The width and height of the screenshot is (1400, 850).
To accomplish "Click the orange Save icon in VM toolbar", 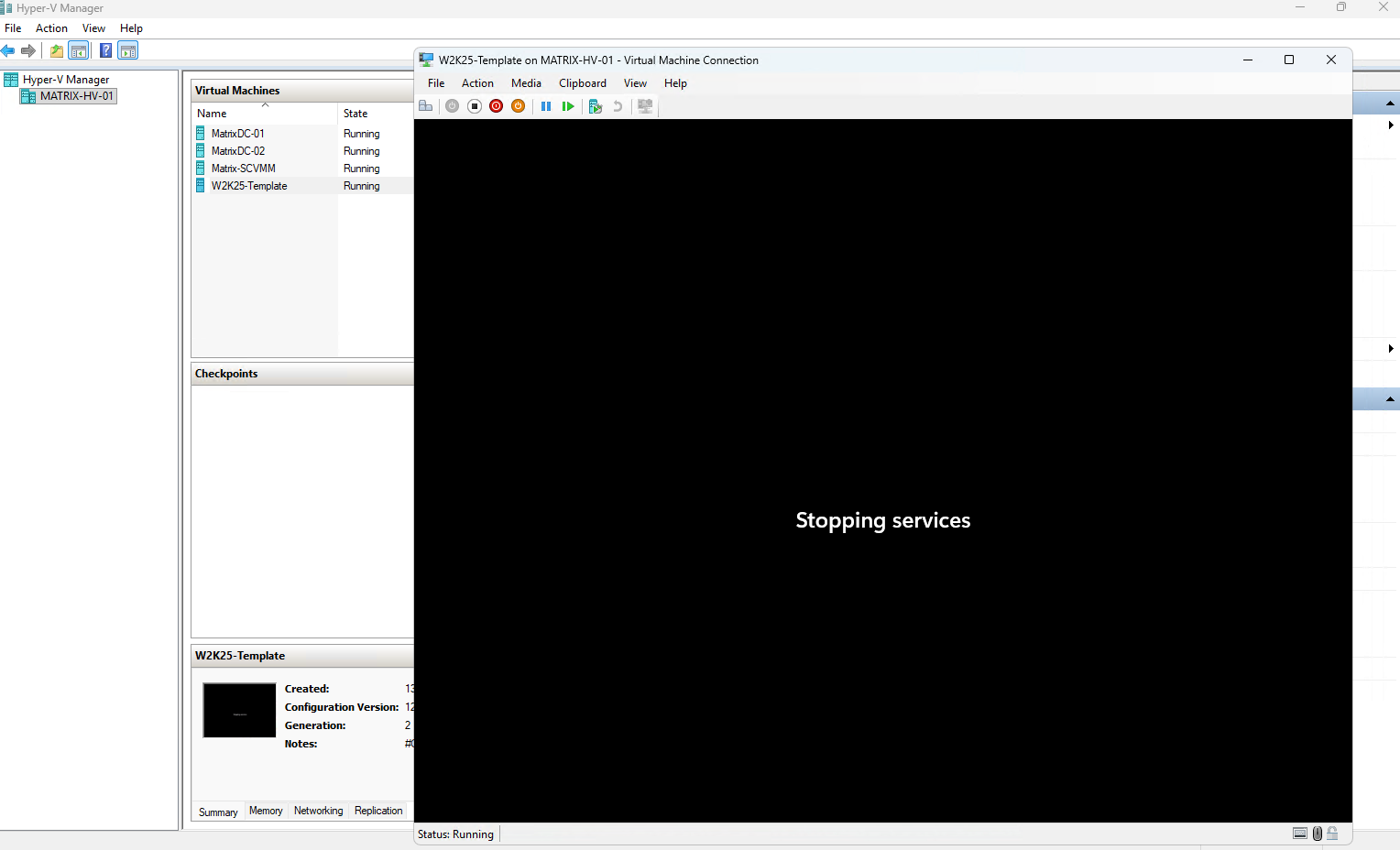I will coord(519,106).
